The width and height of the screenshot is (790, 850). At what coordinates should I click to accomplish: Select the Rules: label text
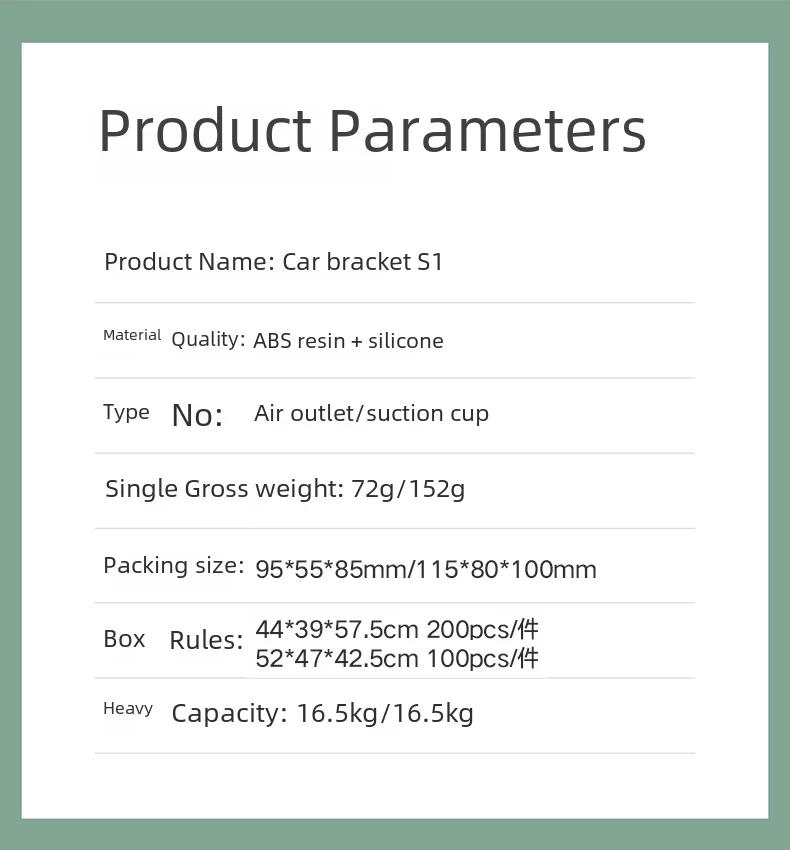click(x=207, y=640)
